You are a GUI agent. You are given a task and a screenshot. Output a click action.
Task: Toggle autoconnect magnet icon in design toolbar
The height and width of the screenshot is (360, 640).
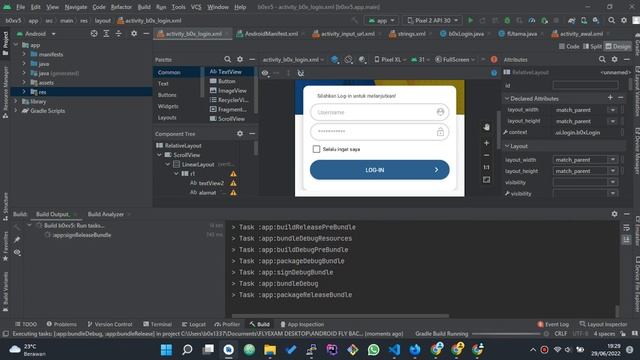click(301, 73)
